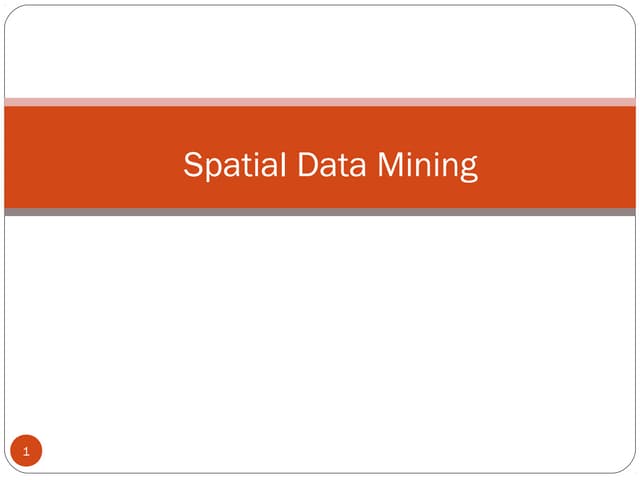The width and height of the screenshot is (640, 480).
Task: Select the "Spatial Data Mining" title text
Action: 330,164
